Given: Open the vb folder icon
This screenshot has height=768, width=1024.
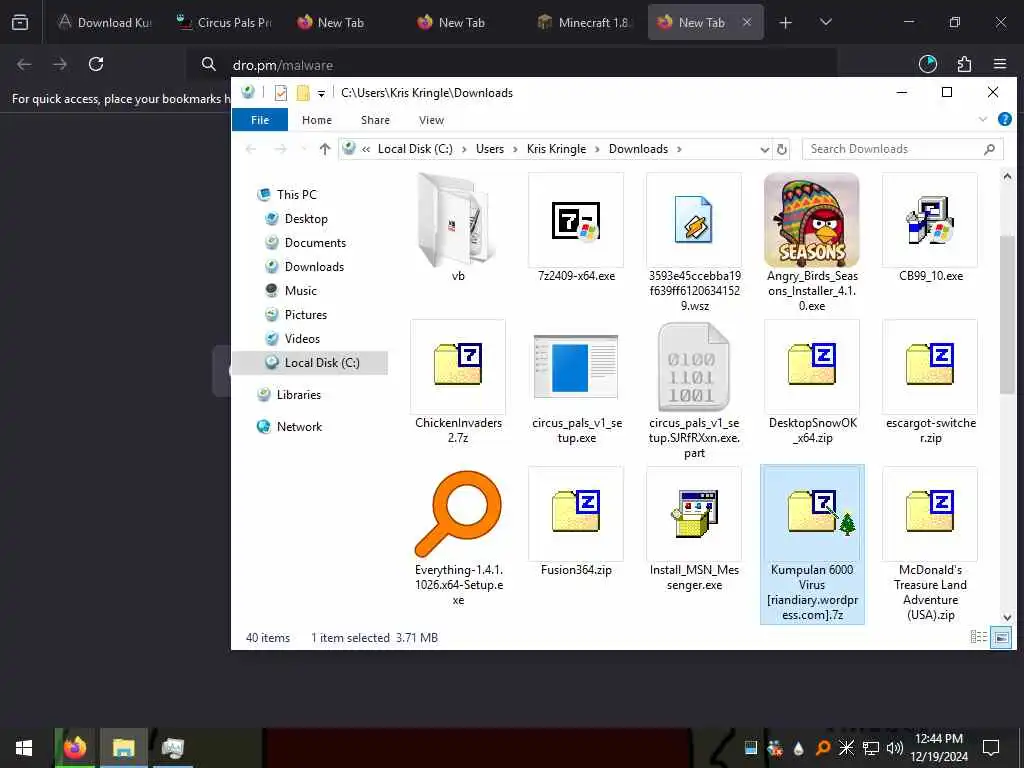Looking at the screenshot, I should tap(457, 220).
